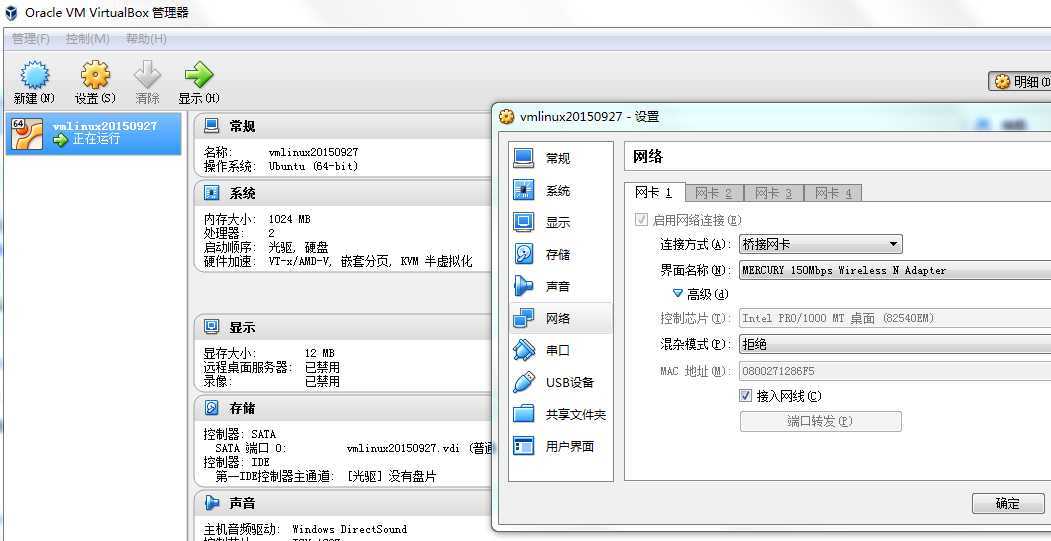Screen dimensions: 1051x541
Task: Click the 新建 (New) toolbar icon
Action: [x=34, y=75]
